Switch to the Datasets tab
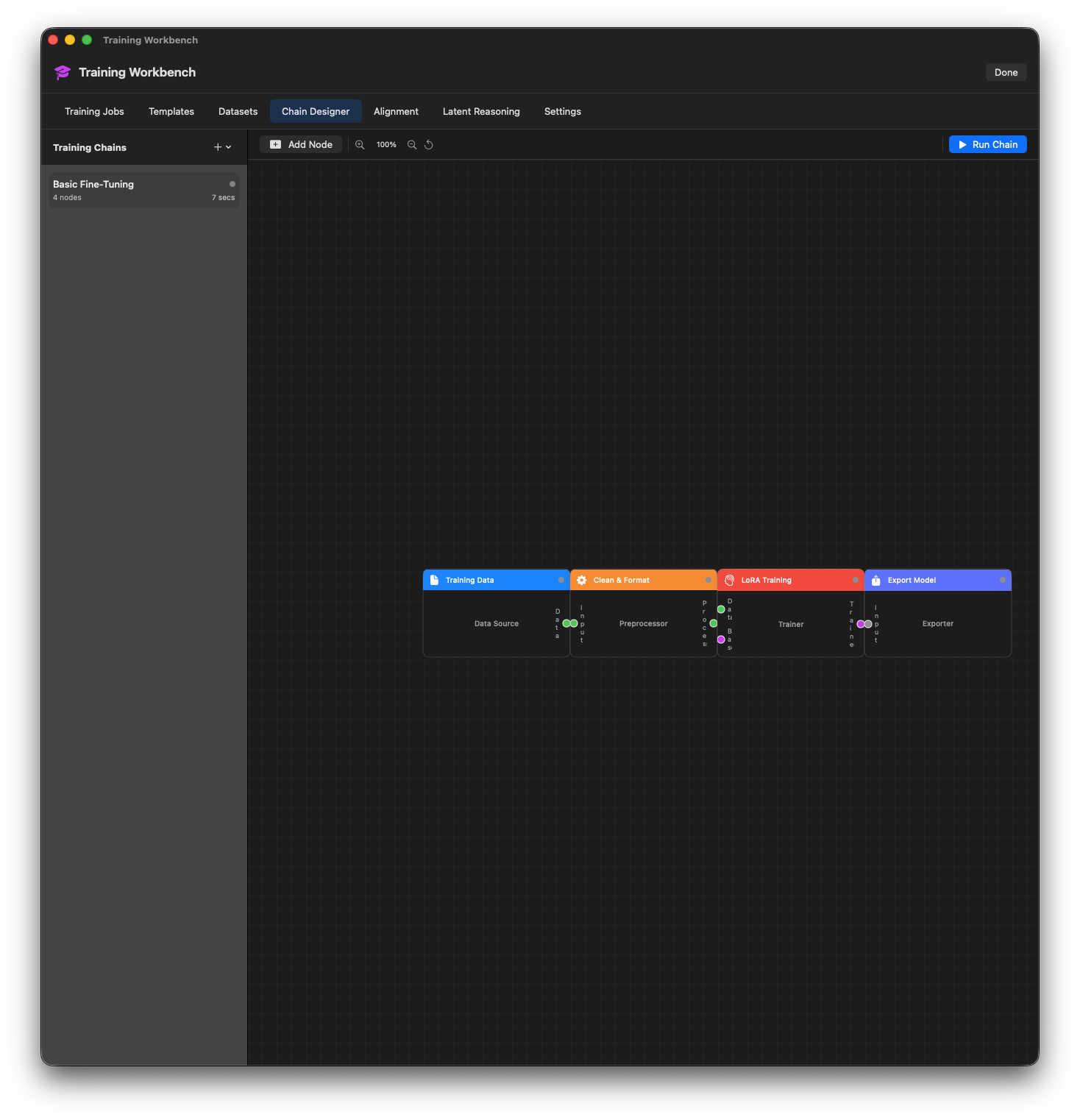Viewport: 1080px width, 1120px height. click(237, 111)
